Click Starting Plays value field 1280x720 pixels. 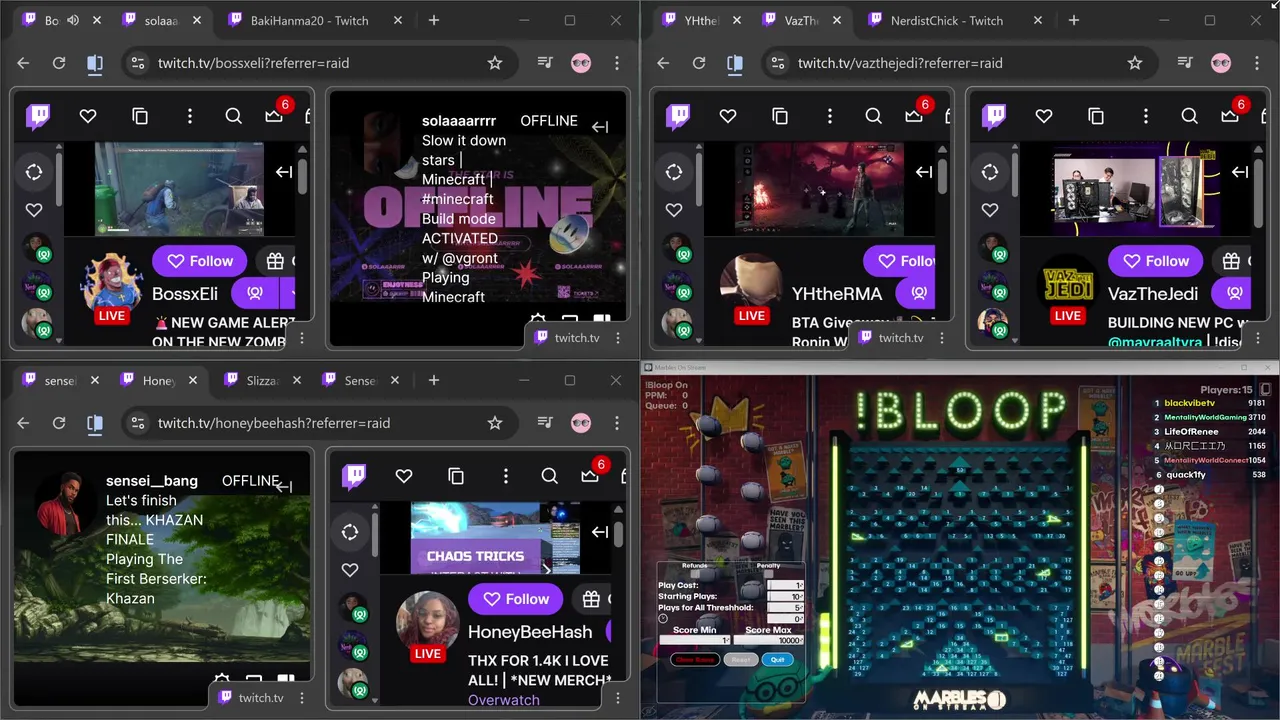[785, 596]
